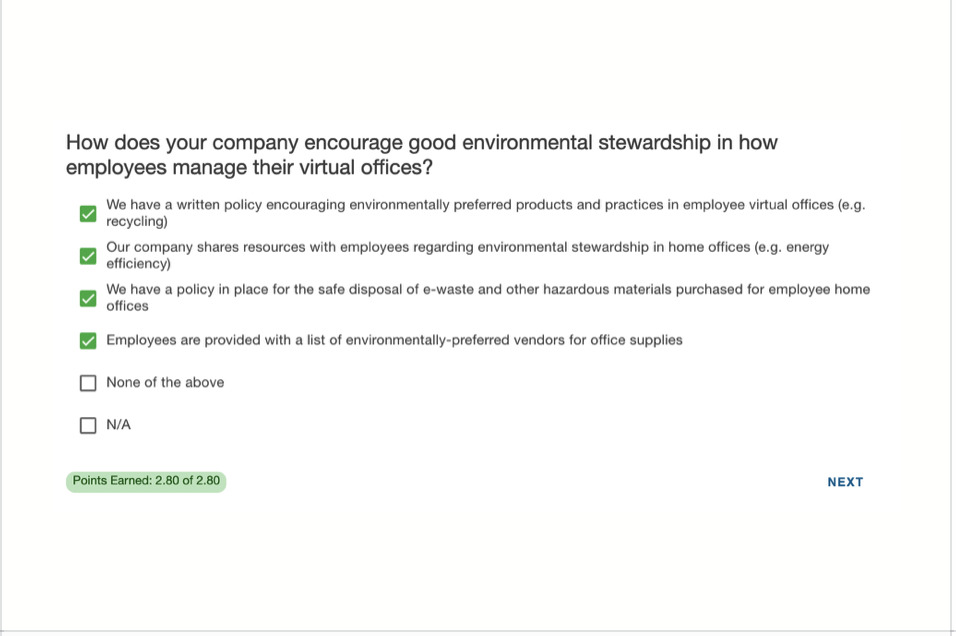Check the "N/A" option
Viewport: 956px width, 636px height.
point(88,425)
